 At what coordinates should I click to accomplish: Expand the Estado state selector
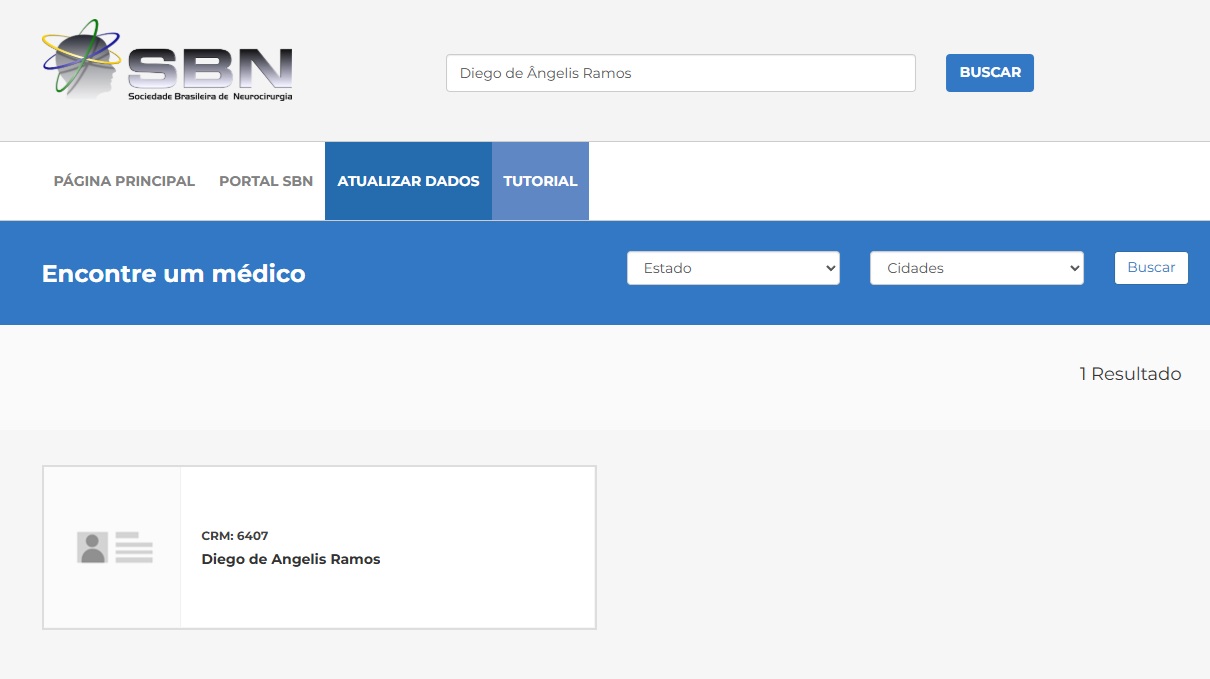(732, 268)
